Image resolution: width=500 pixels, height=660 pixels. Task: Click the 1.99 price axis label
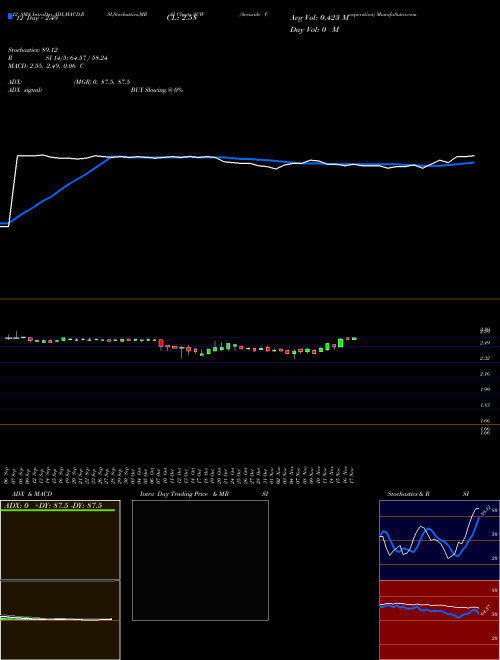485,389
